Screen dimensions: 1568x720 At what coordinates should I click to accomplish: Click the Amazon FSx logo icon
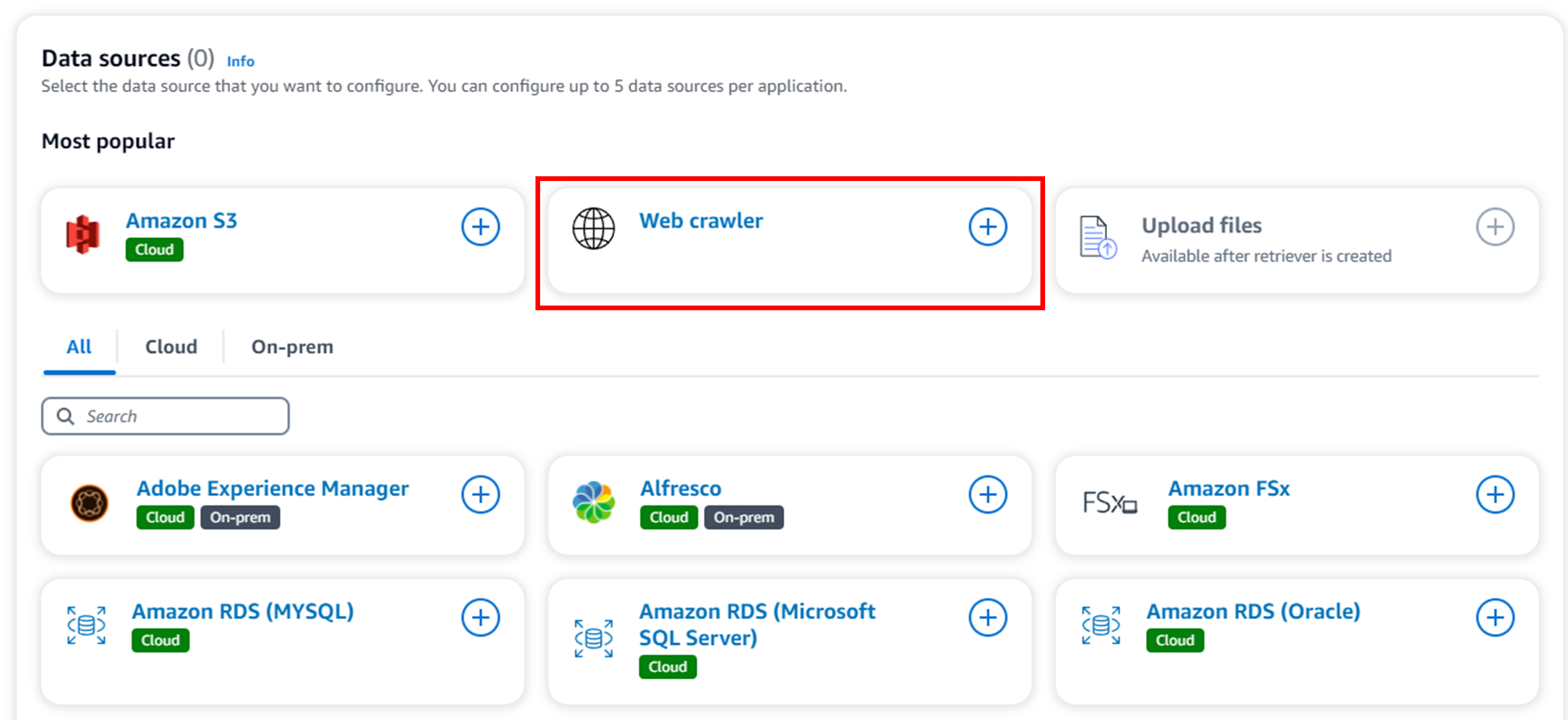tap(1109, 502)
